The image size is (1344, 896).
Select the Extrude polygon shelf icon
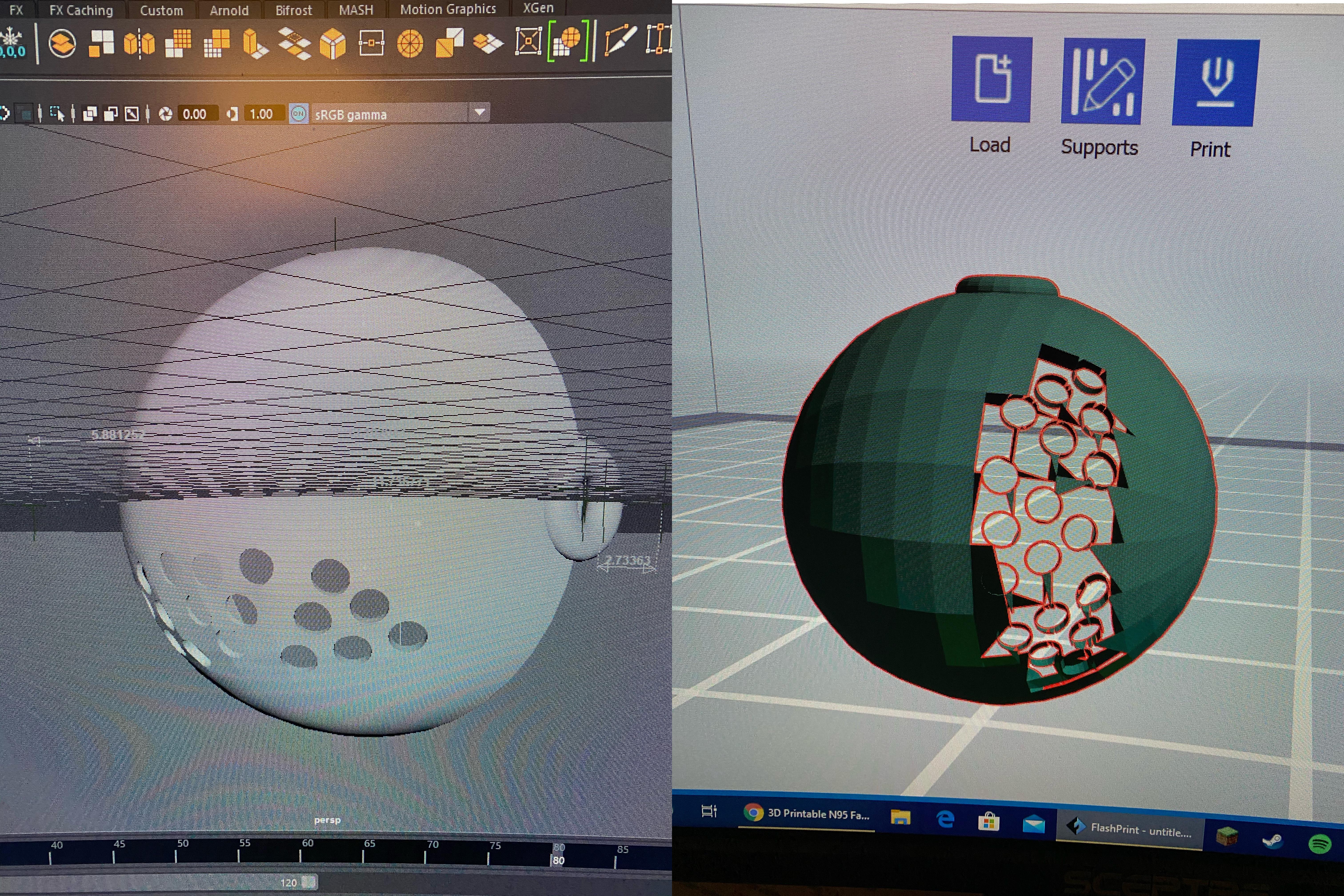[255, 44]
